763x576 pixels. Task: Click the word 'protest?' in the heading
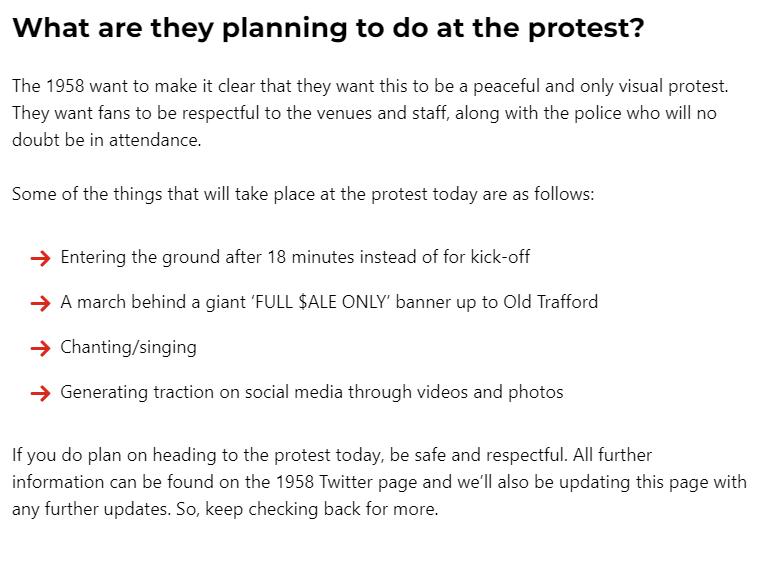coord(586,29)
